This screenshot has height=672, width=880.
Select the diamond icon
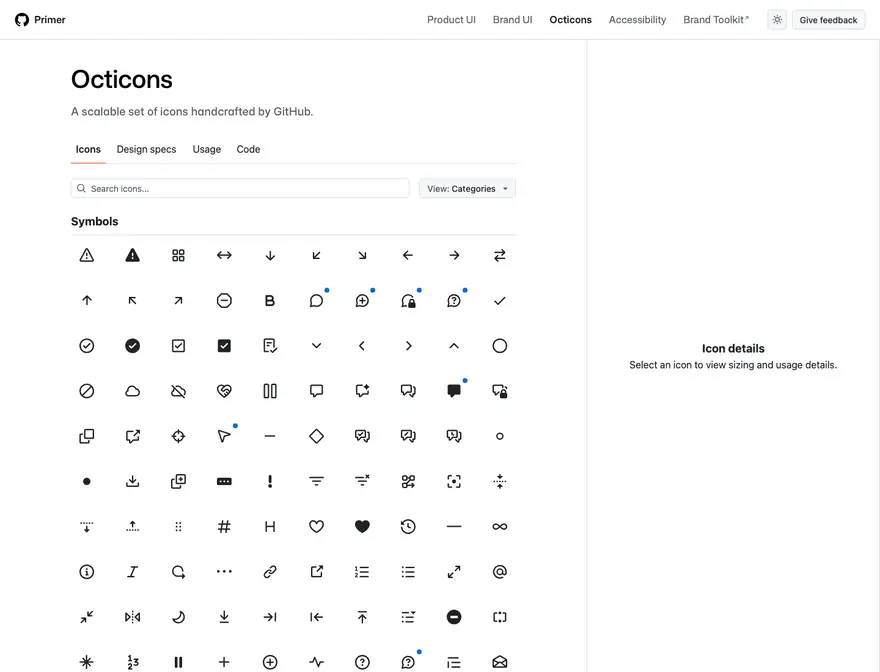(x=317, y=436)
